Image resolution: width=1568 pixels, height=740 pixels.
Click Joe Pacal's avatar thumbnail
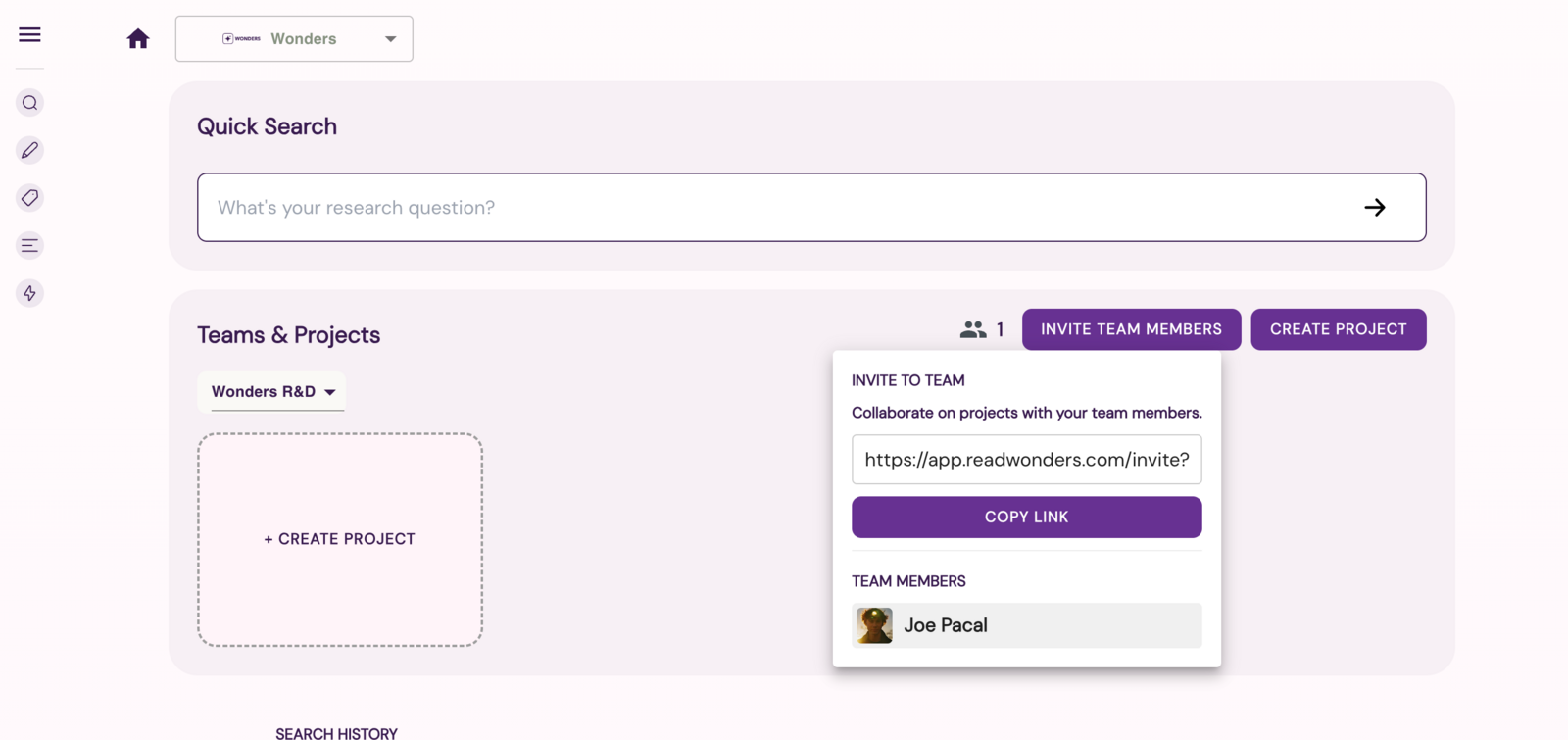[x=874, y=625]
